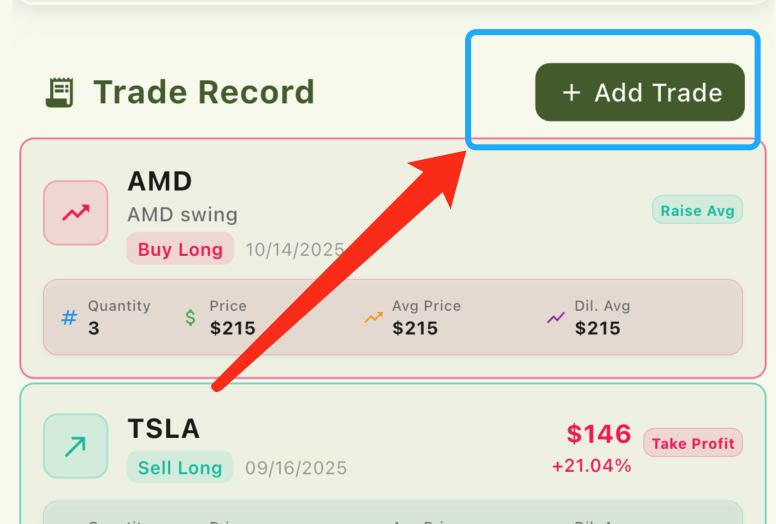Screen dimensions: 776x524
Task: Click the receipt icon beside Trade Record
Action: coord(60,92)
